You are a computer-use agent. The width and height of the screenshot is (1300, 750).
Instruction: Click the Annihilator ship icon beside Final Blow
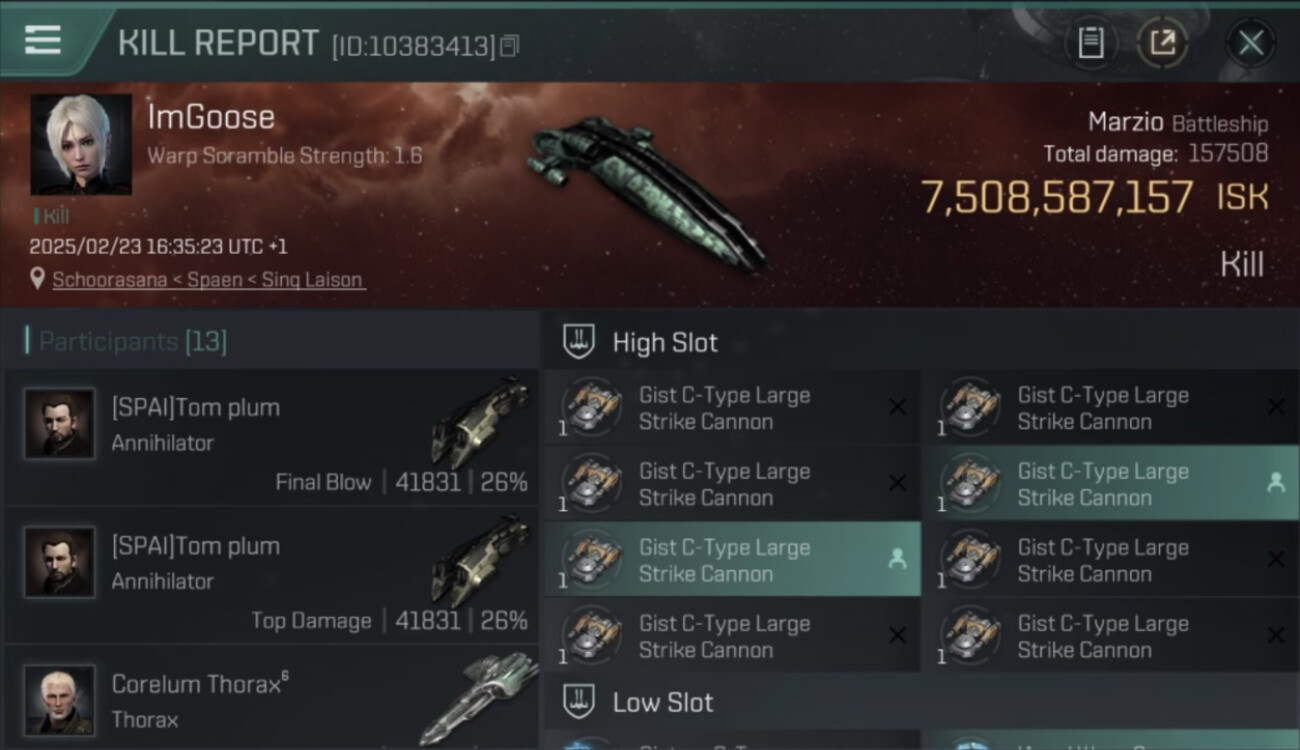pyautogui.click(x=481, y=421)
